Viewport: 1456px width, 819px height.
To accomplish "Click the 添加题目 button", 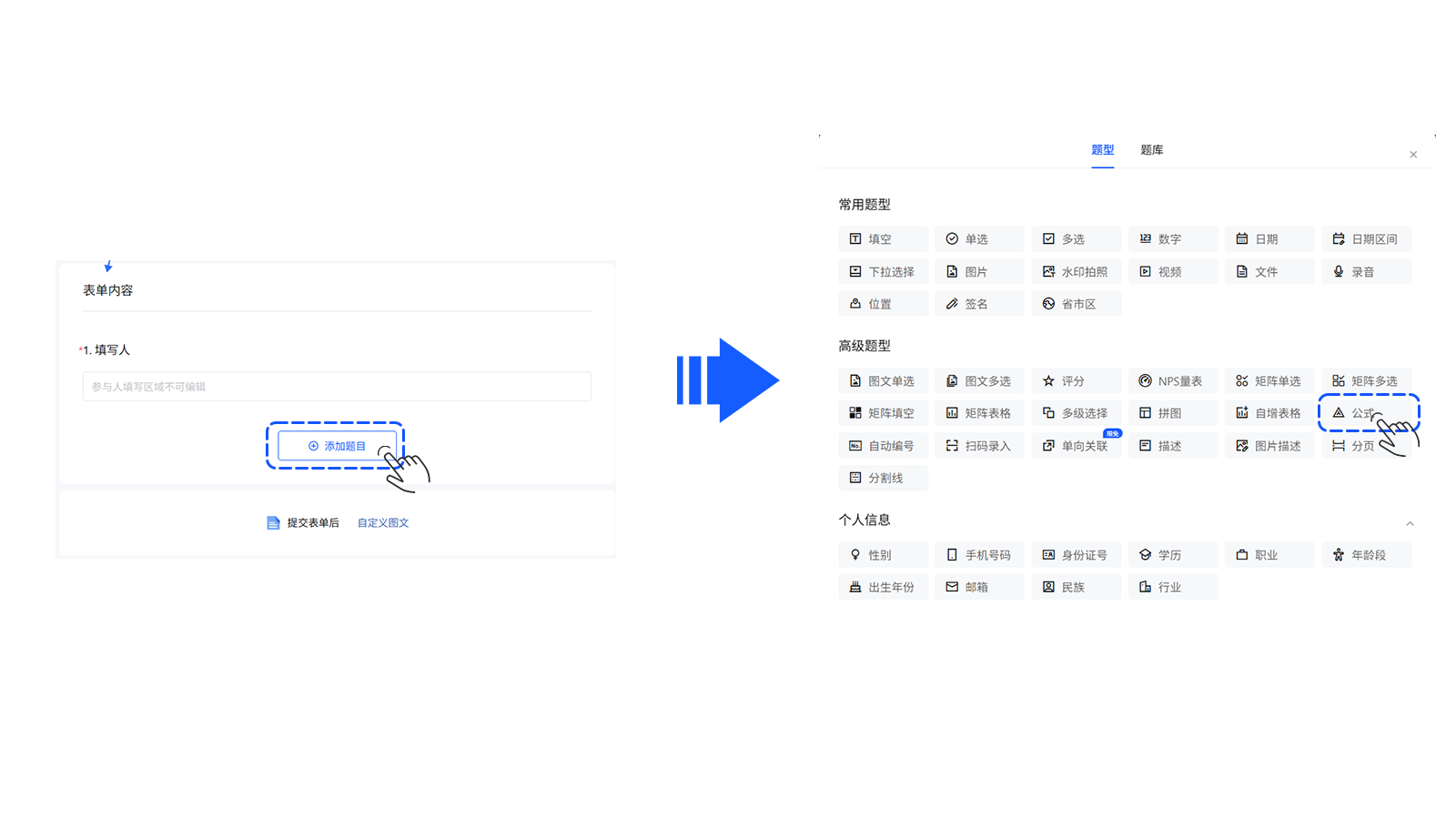I will (336, 446).
